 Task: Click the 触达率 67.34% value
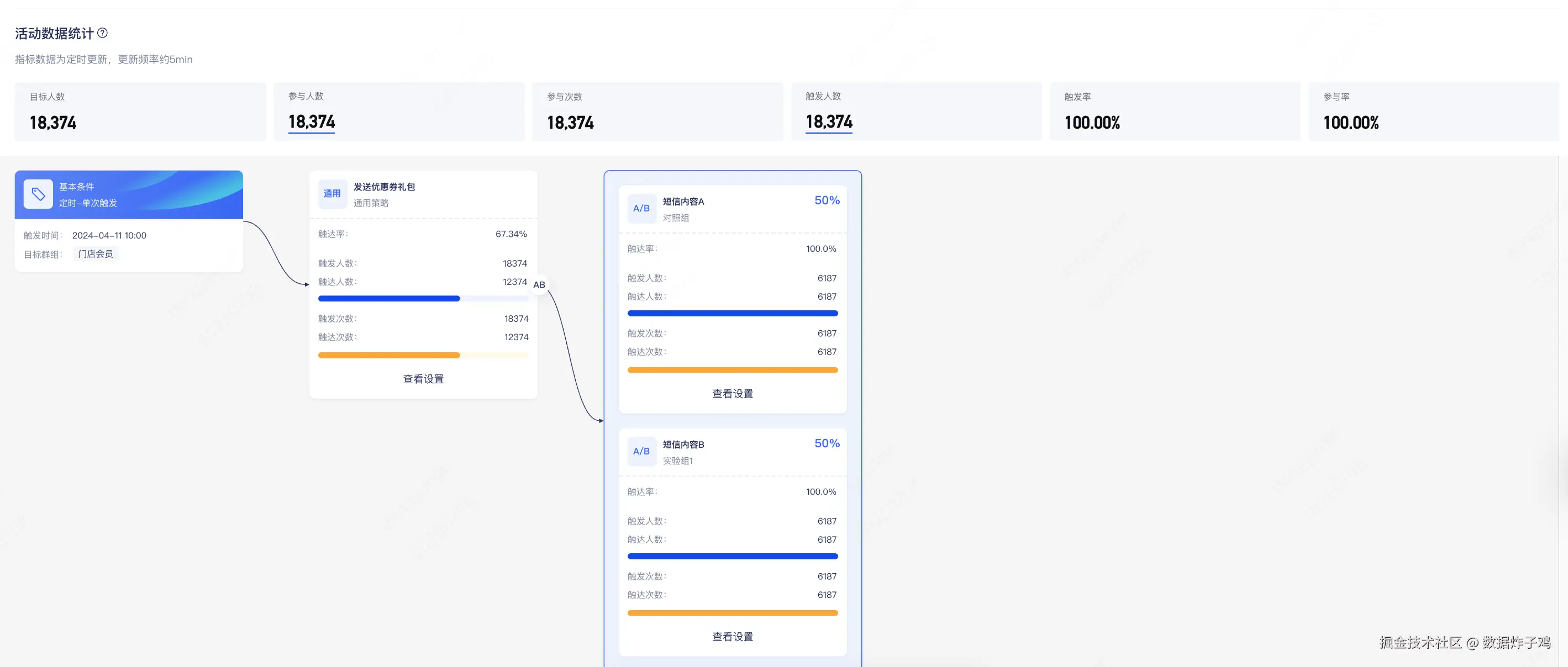click(x=511, y=234)
